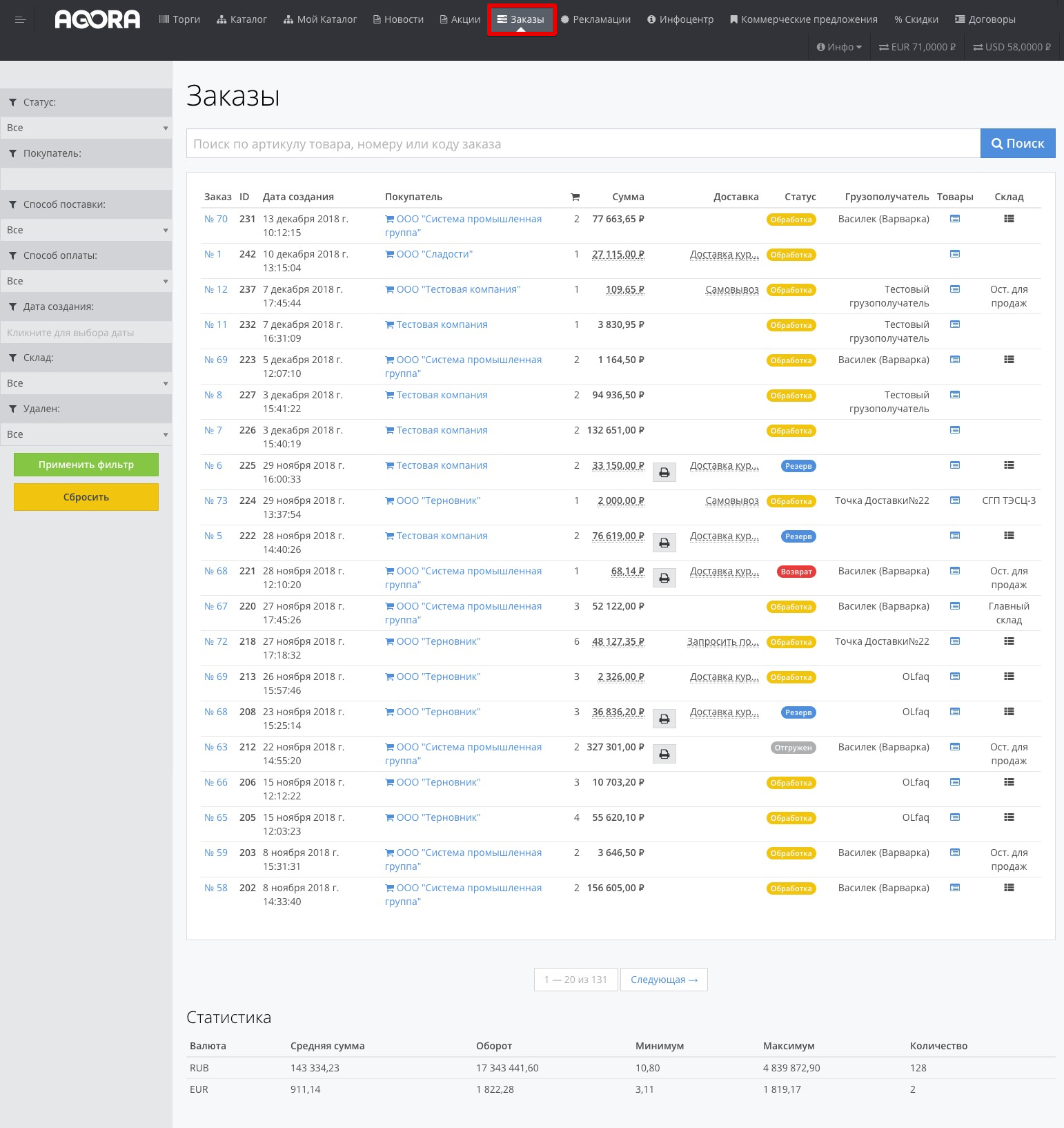Image resolution: width=1064 pixels, height=1128 pixels.
Task: Open the Скидки section
Action: coord(916,19)
